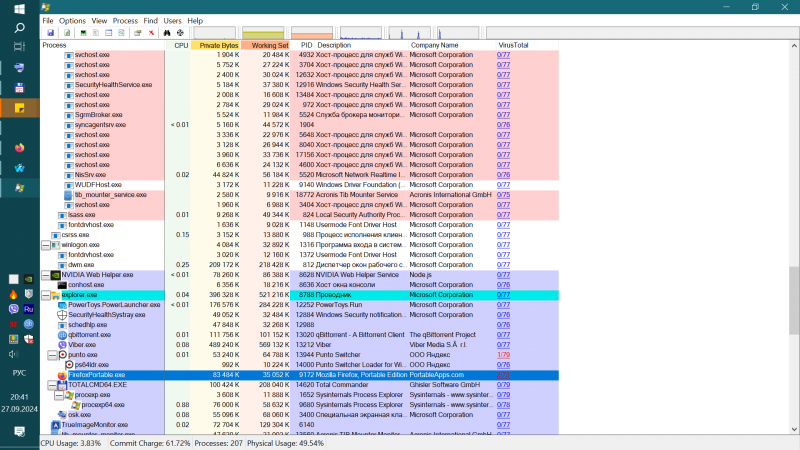This screenshot has height=450, width=800.
Task: Open the Users menu
Action: pyautogui.click(x=172, y=21)
